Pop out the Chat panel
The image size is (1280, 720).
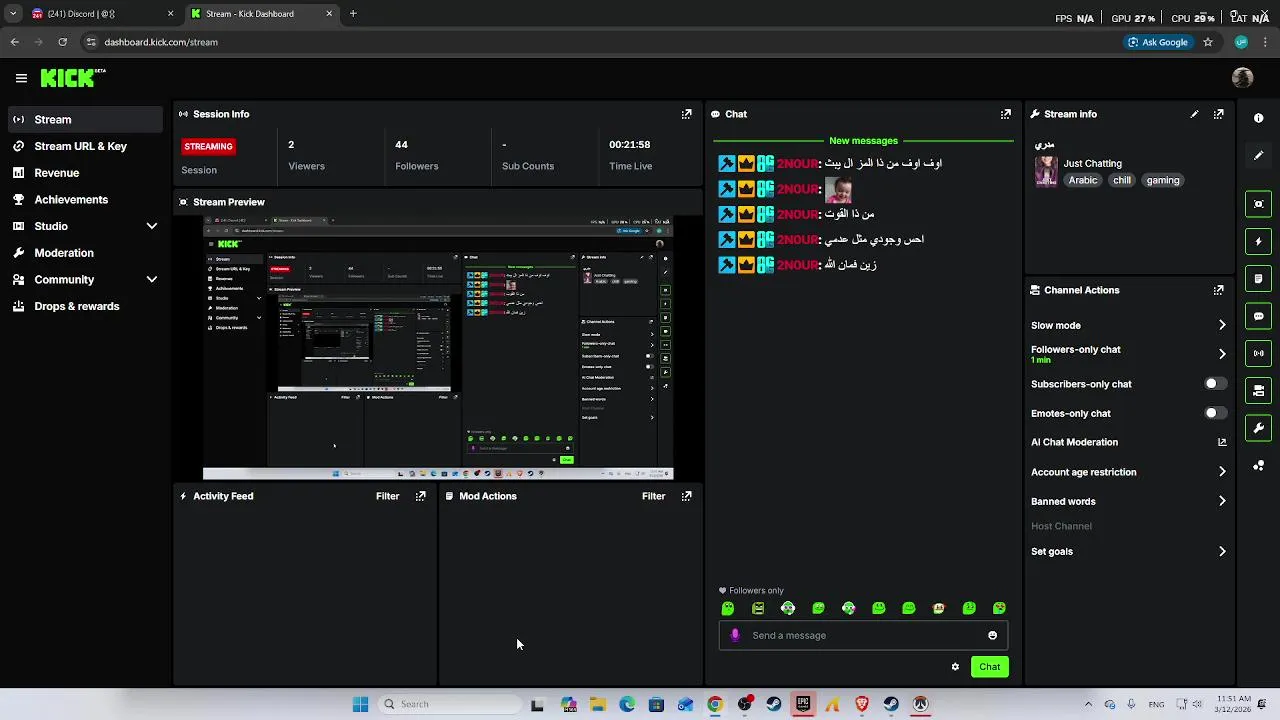tap(1006, 114)
